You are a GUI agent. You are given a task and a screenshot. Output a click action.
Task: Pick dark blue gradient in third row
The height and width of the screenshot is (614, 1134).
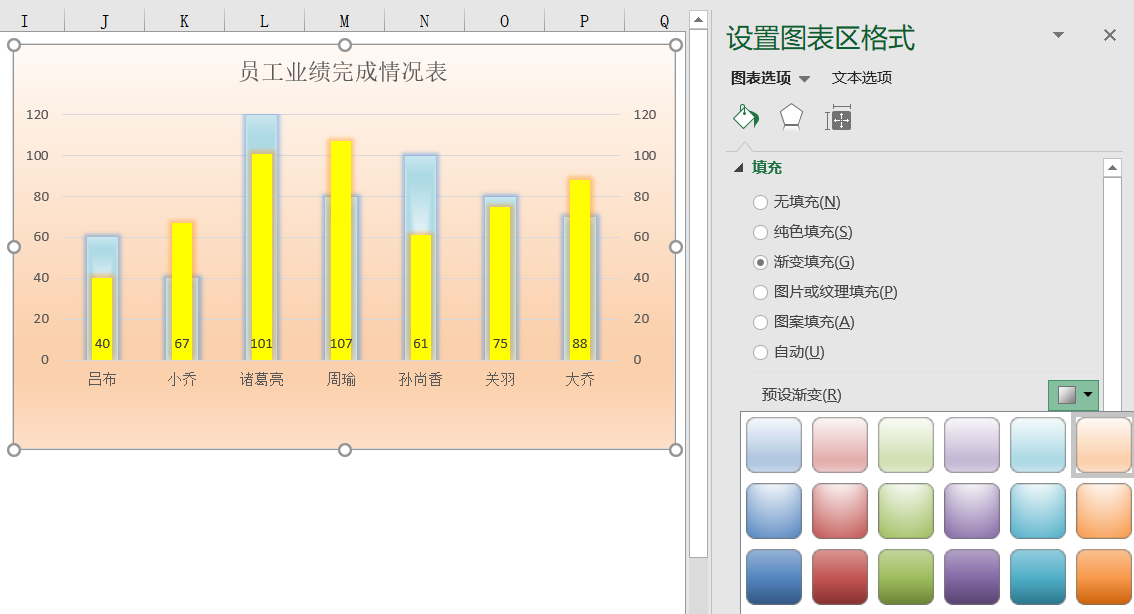(774, 577)
